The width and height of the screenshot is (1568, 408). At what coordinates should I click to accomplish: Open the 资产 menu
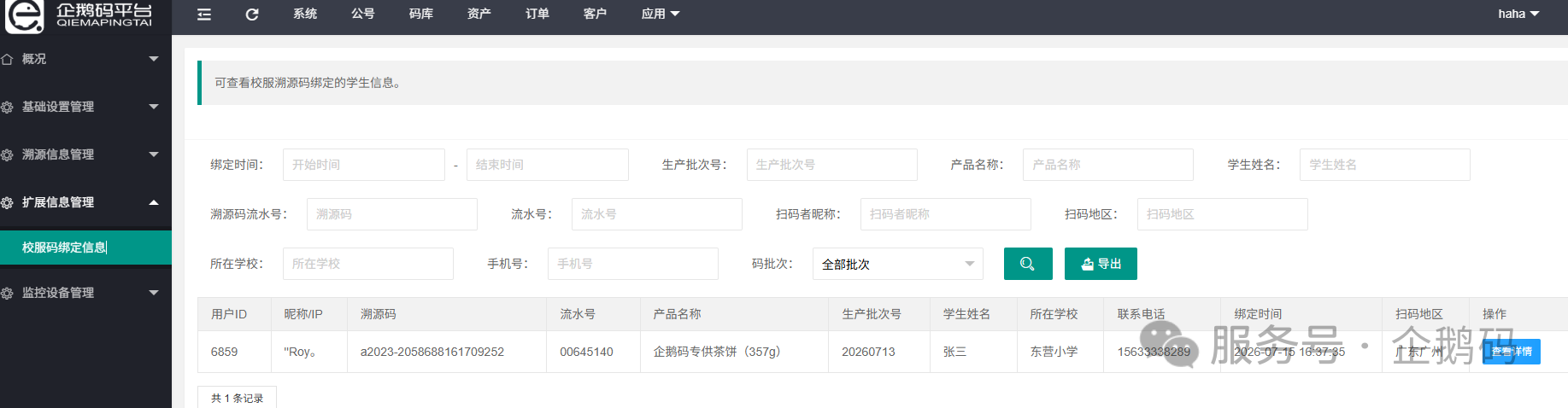click(479, 14)
